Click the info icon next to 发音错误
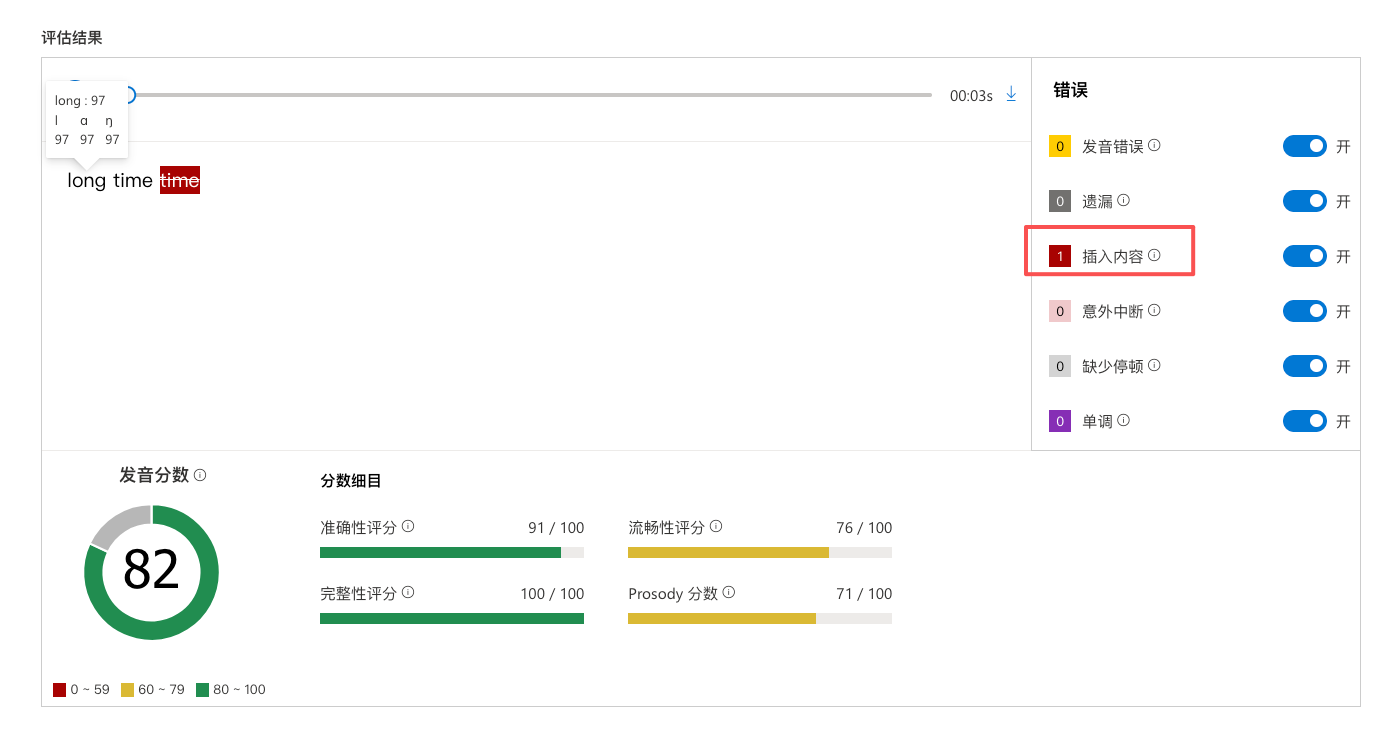 pyautogui.click(x=1154, y=146)
